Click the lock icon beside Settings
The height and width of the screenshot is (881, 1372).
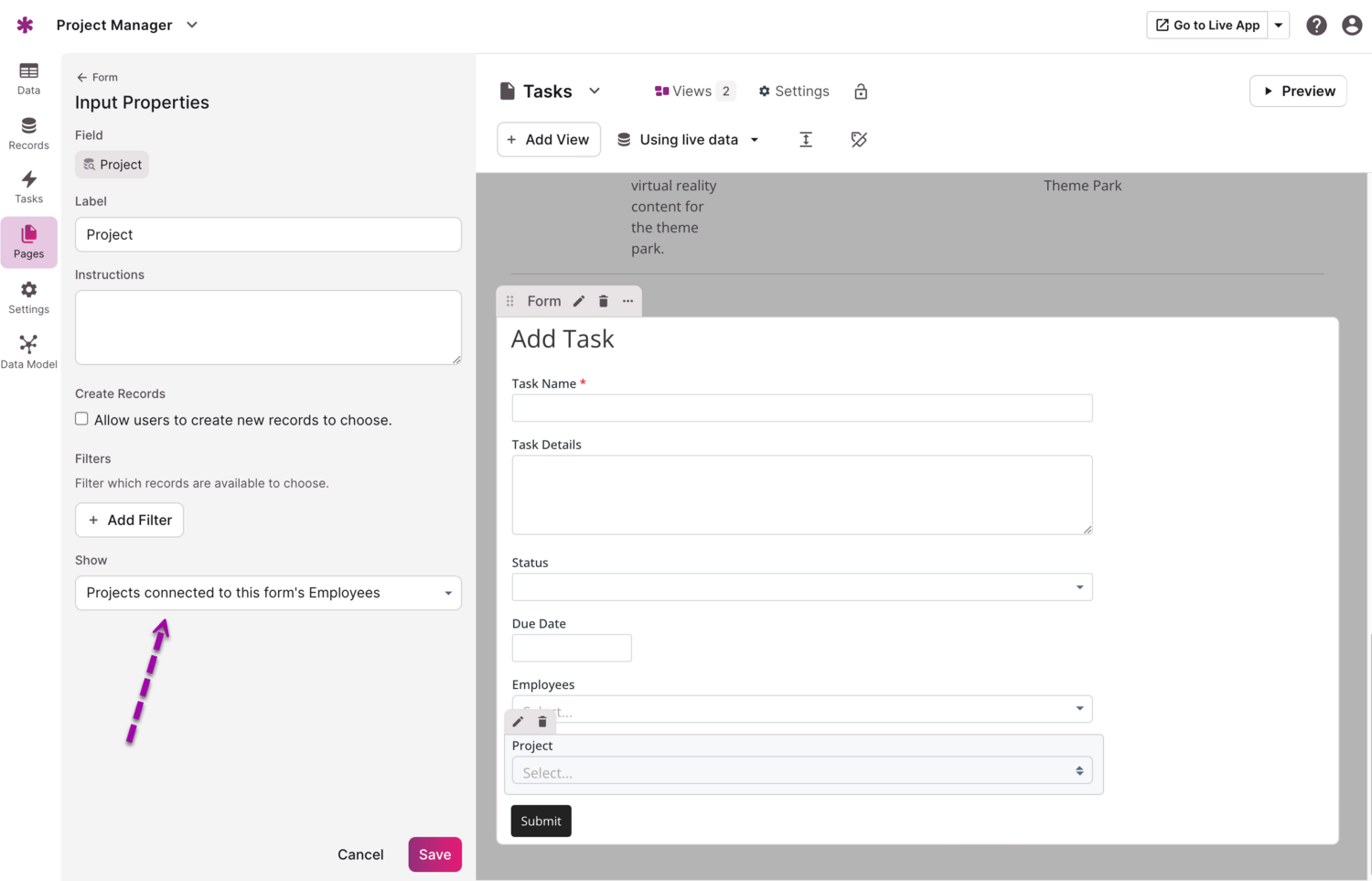(x=860, y=91)
